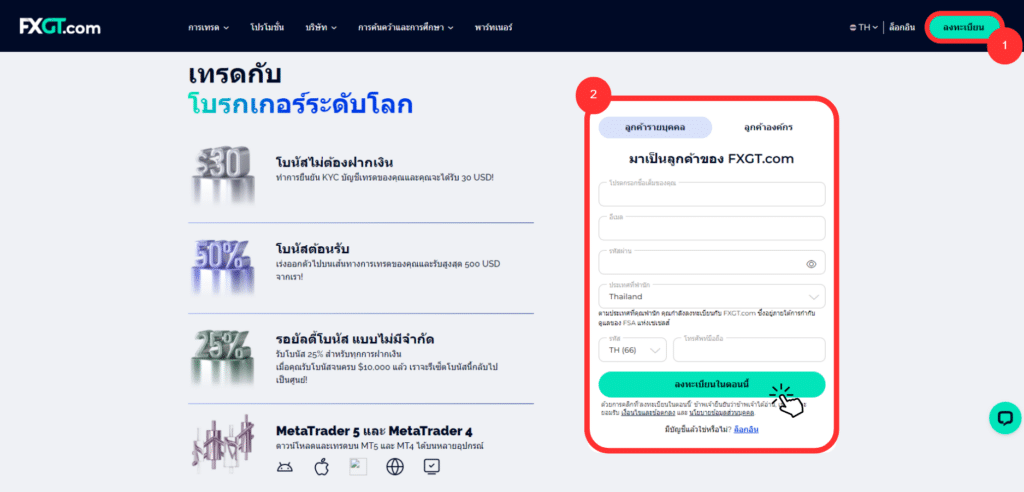Click the MetaTrader 5 และ MetaTrader 4 heading
The width and height of the screenshot is (1024, 492).
(x=374, y=431)
